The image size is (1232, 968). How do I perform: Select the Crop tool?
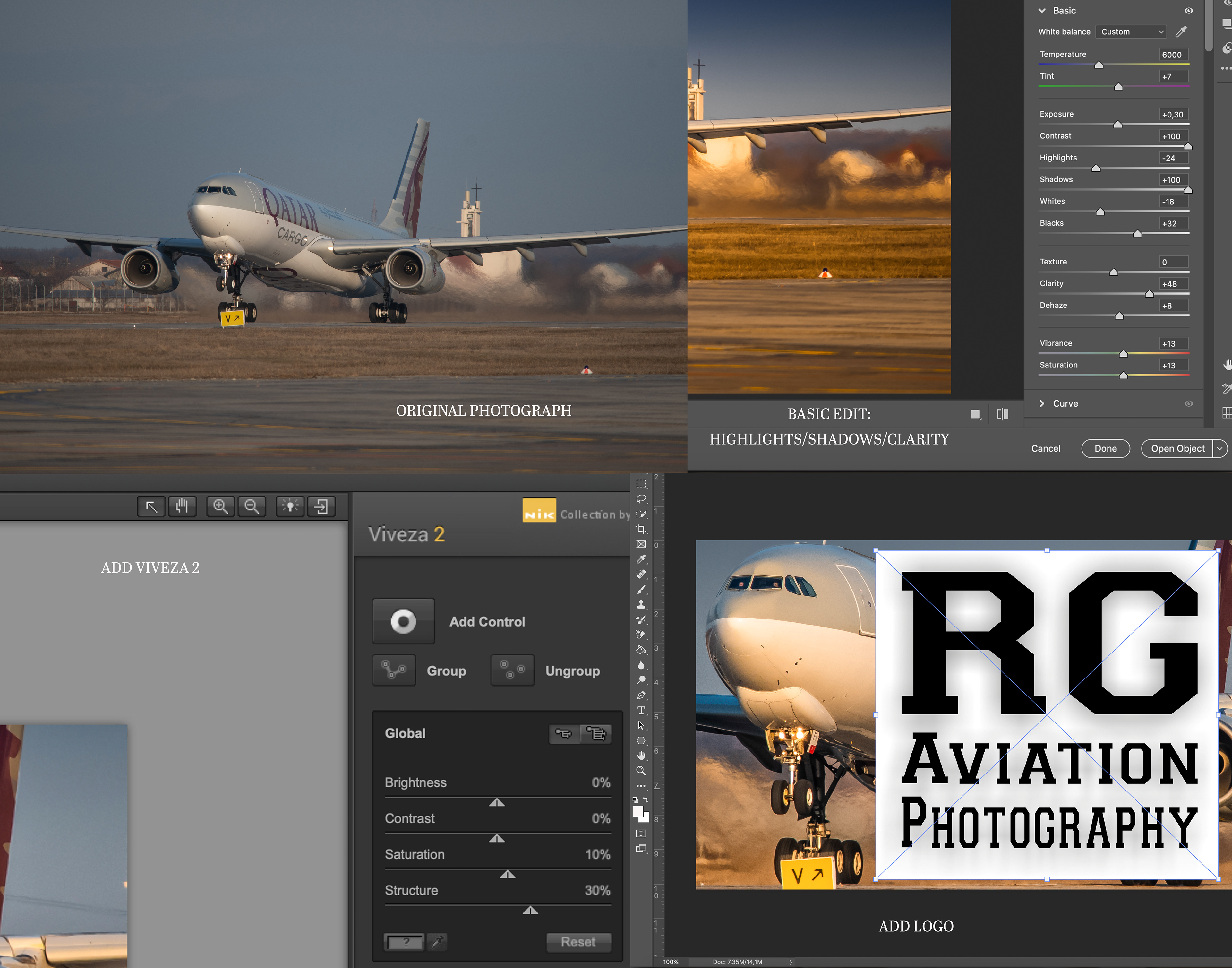point(641,529)
